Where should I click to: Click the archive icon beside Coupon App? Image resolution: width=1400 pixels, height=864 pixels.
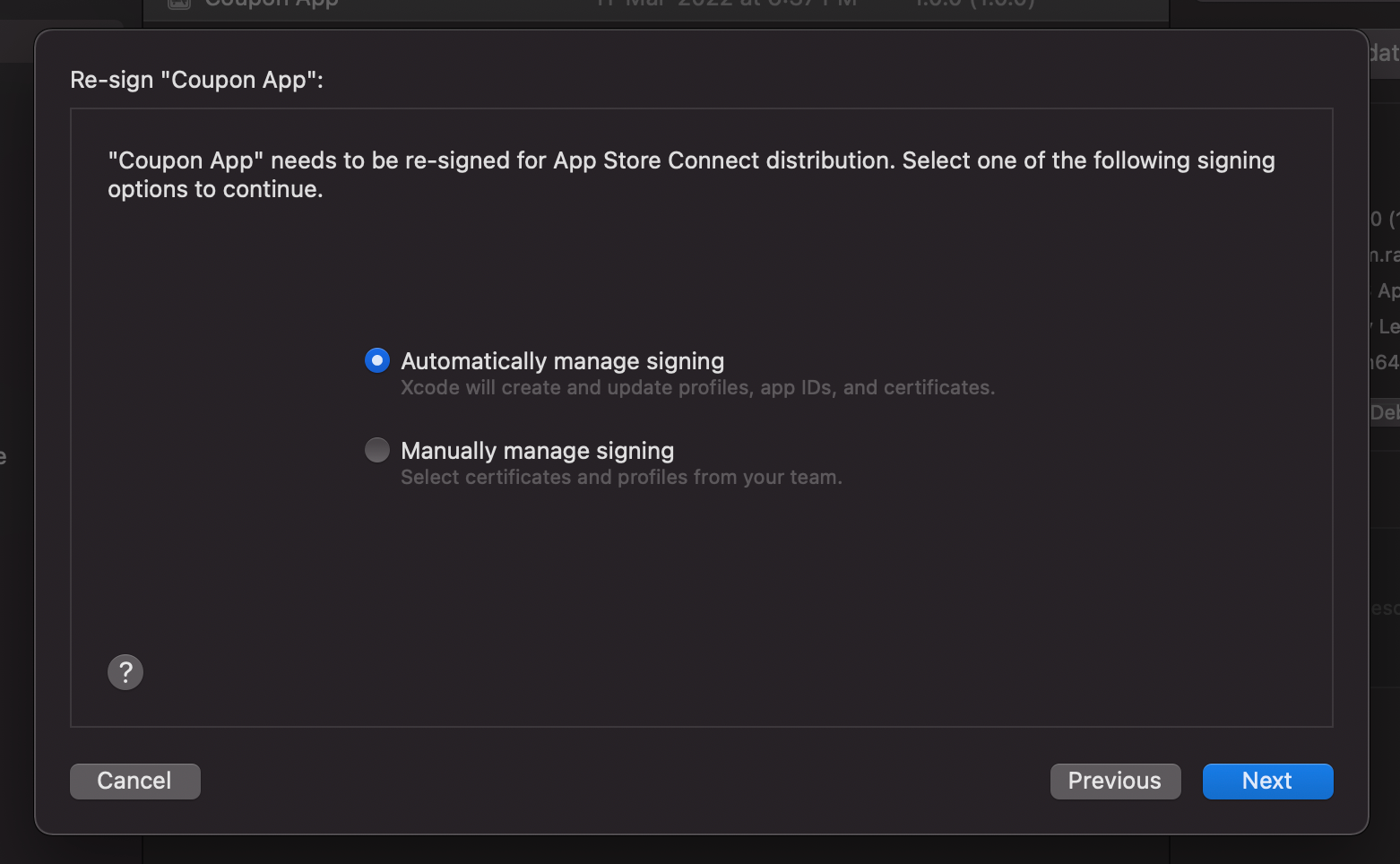[179, 4]
